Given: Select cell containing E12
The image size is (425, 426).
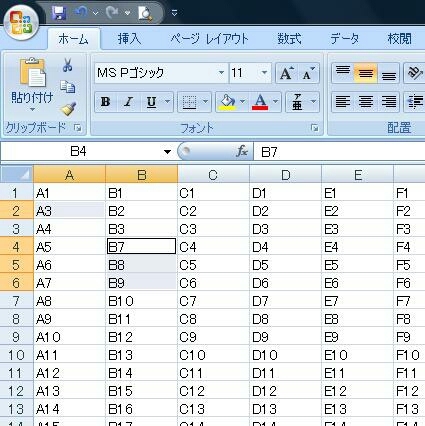Looking at the screenshot, I should click(x=357, y=391).
